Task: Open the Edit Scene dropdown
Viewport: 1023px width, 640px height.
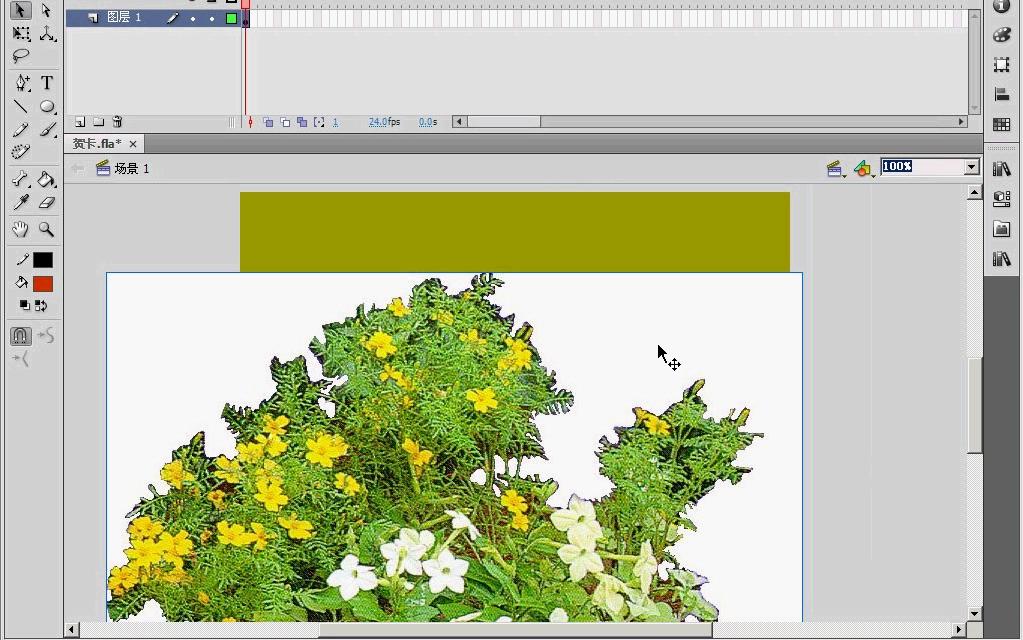Action: pyautogui.click(x=836, y=169)
